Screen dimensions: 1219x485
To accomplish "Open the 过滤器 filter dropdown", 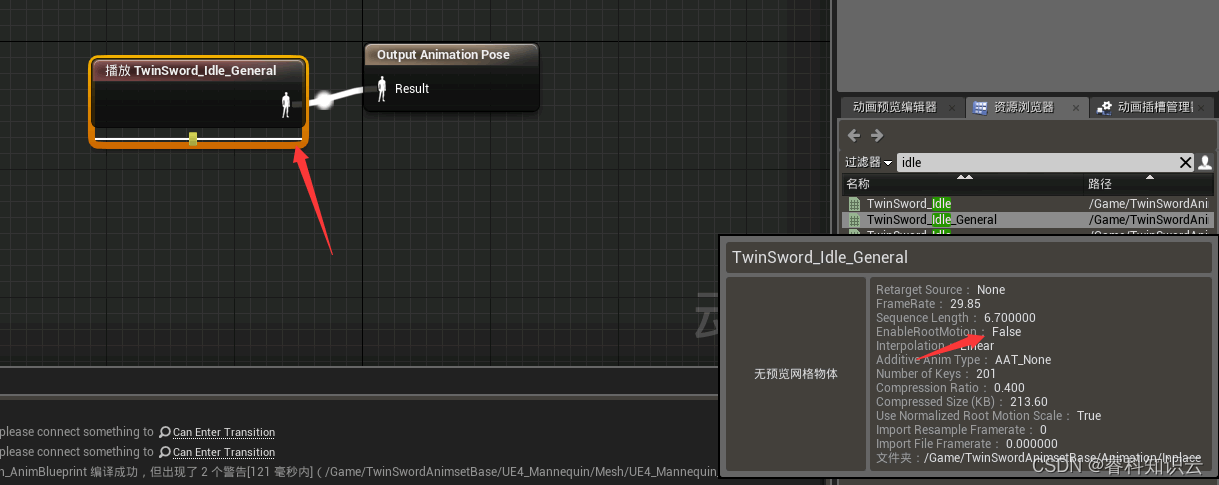I will pos(868,162).
